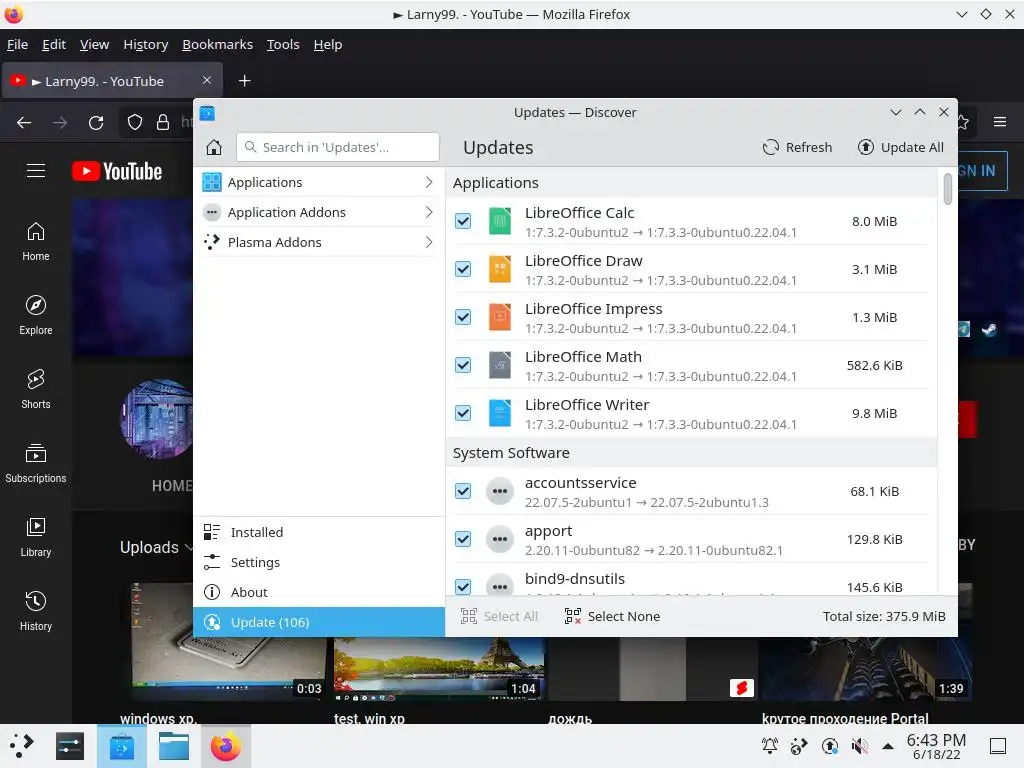Viewport: 1024px width, 768px height.
Task: Click Firefox tracking protection shield icon
Action: pos(135,123)
